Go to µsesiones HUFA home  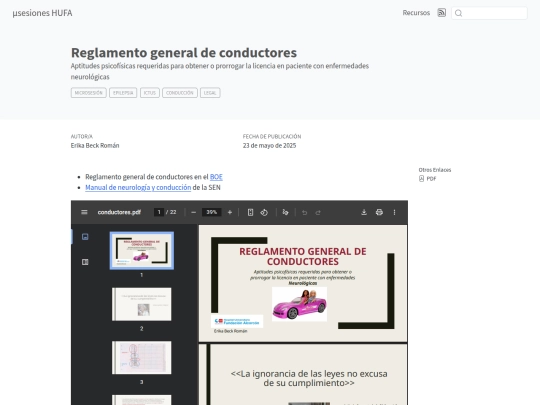tap(42, 13)
